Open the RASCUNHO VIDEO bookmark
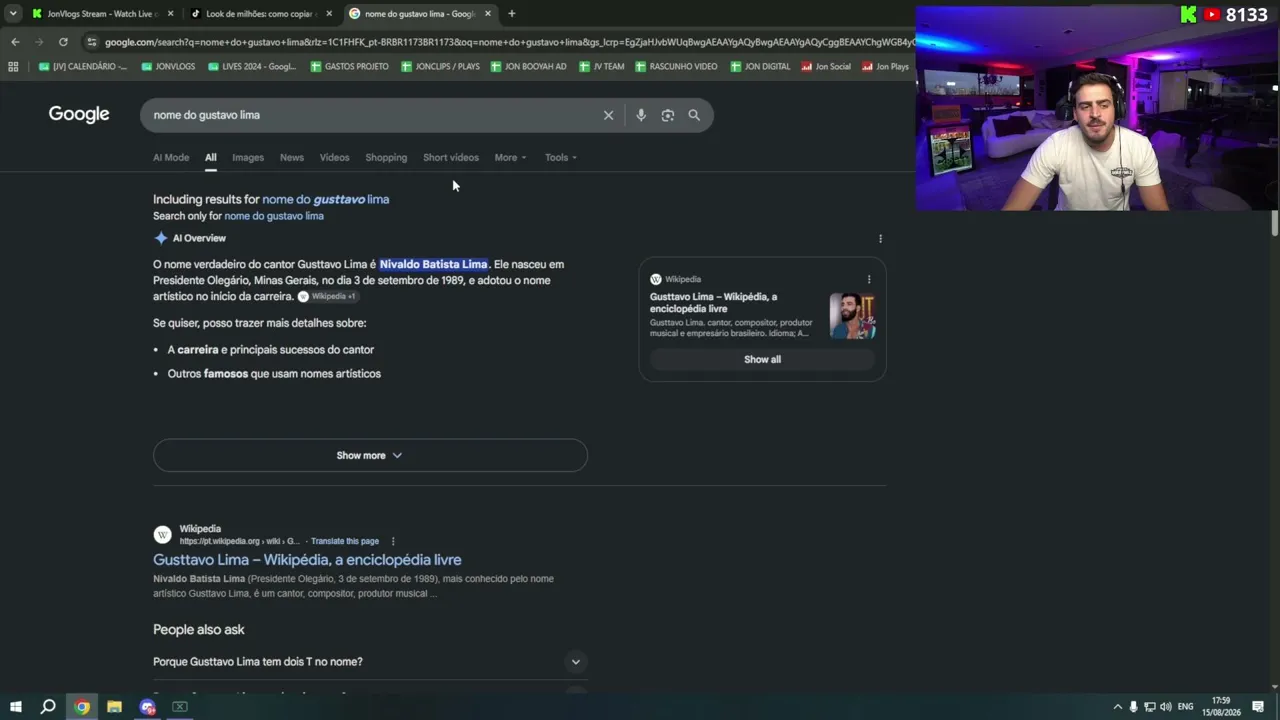The height and width of the screenshot is (720, 1280). pyautogui.click(x=676, y=67)
